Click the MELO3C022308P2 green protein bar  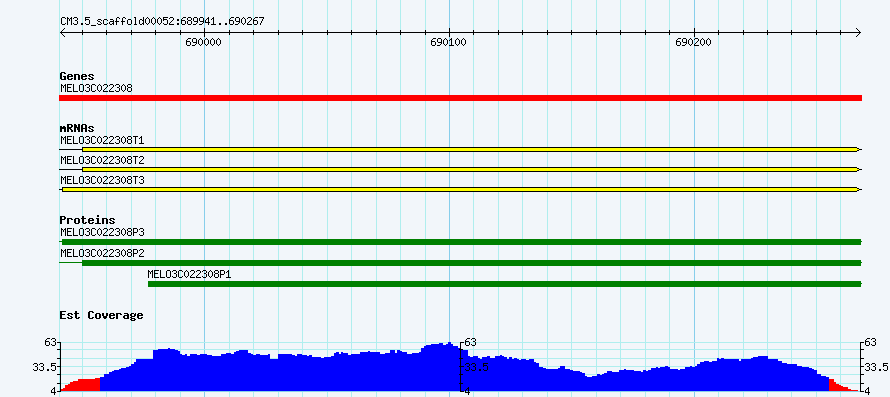(472, 263)
